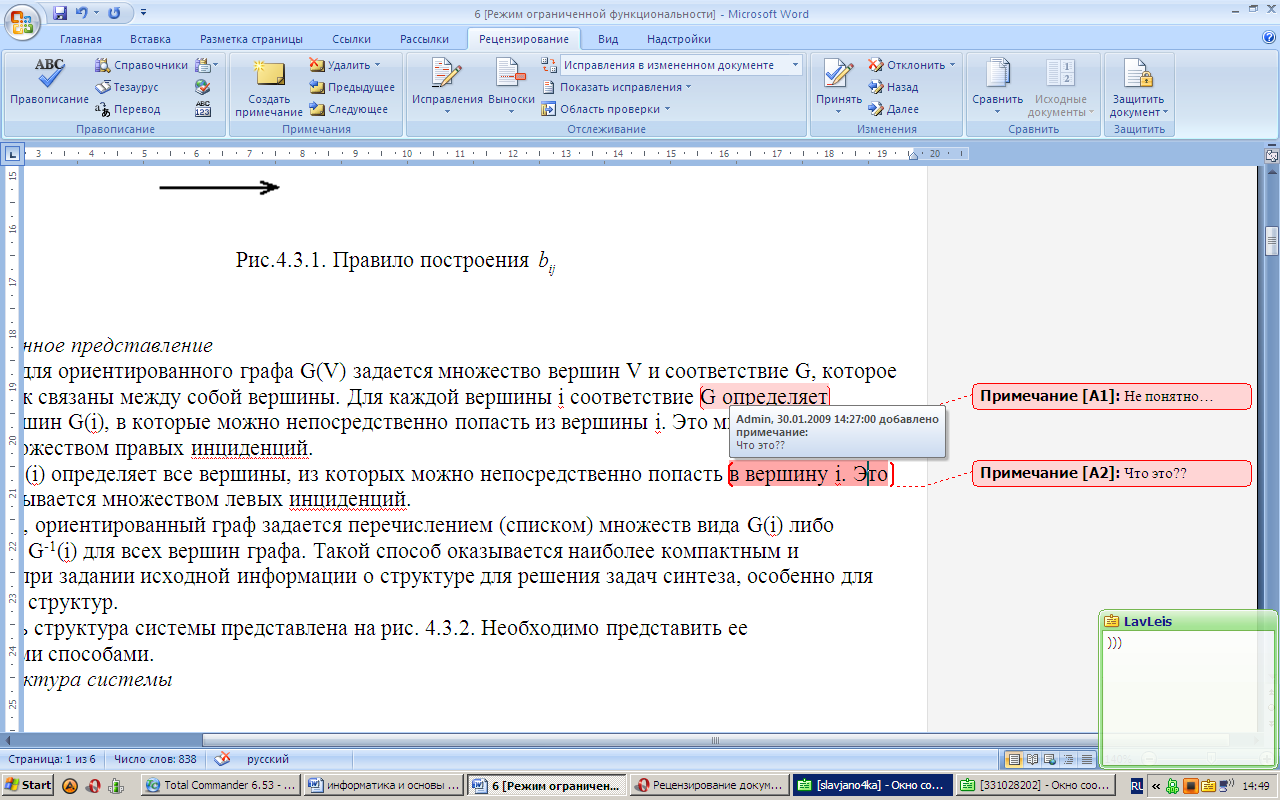Delete comment with Удалить button
The width and height of the screenshot is (1280, 800).
[340, 65]
